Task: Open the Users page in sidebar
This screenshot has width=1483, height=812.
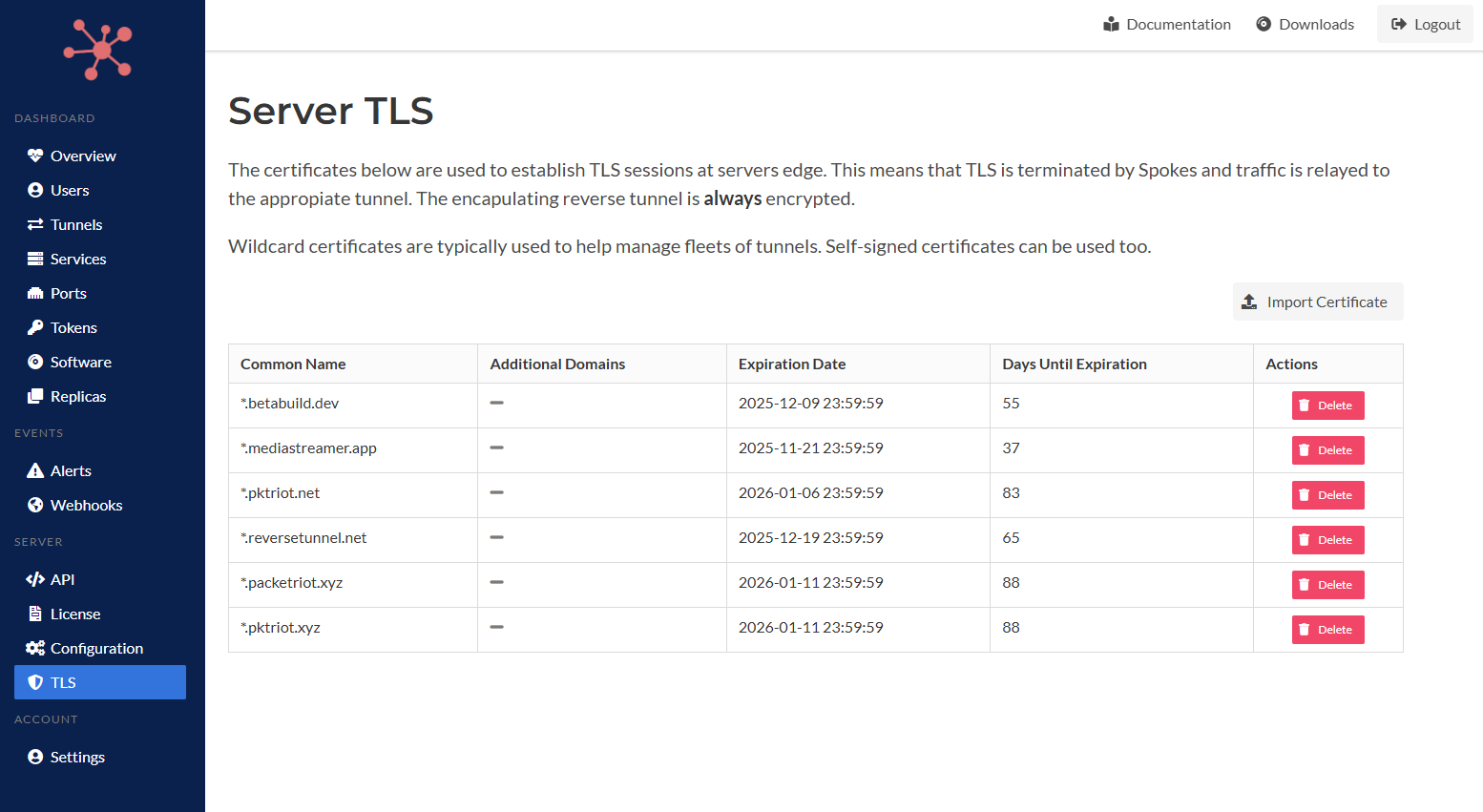Action: (x=70, y=190)
